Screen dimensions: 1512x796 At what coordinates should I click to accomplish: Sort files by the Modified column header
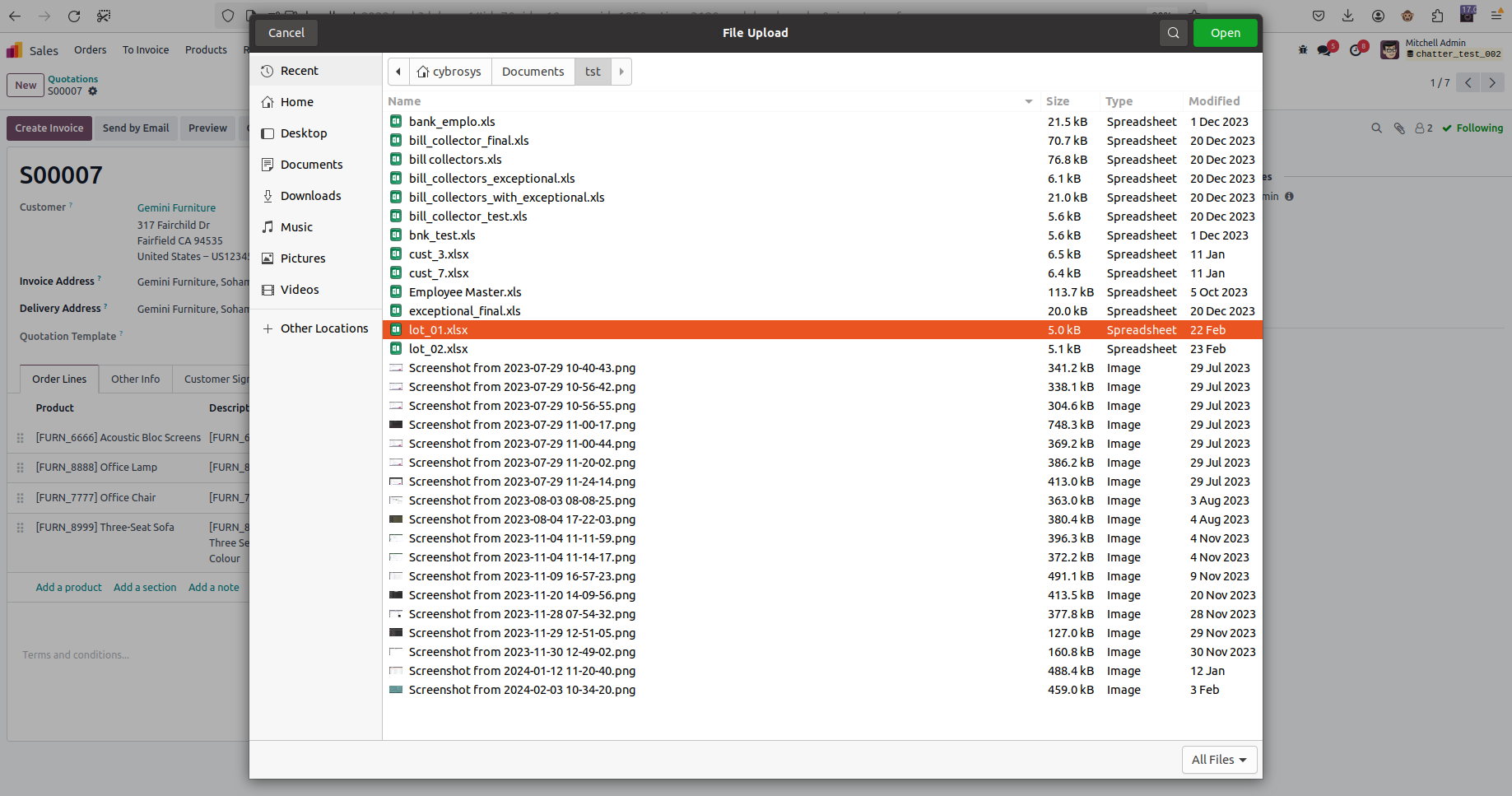1214,101
